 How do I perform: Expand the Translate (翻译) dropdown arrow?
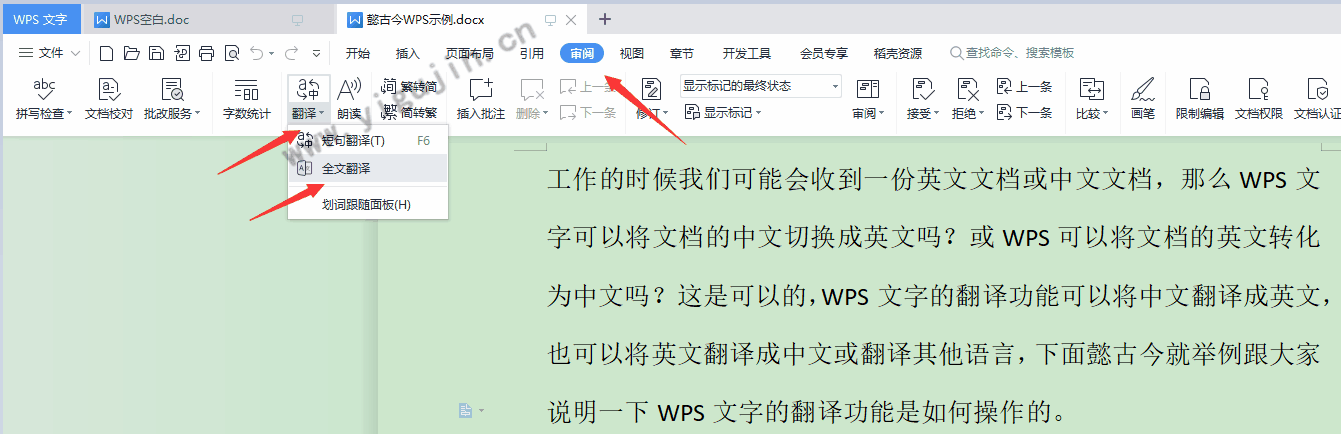point(322,114)
